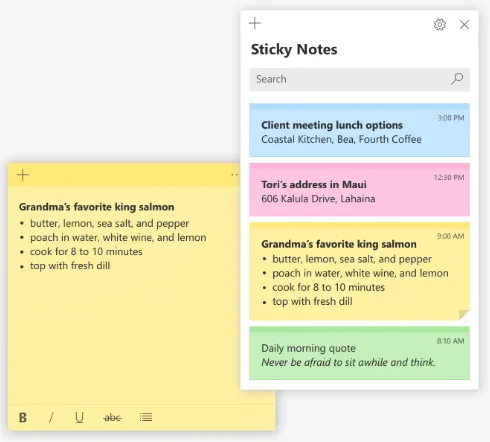Close the Sticky Notes list window
This screenshot has height=442, width=490.
(x=464, y=24)
